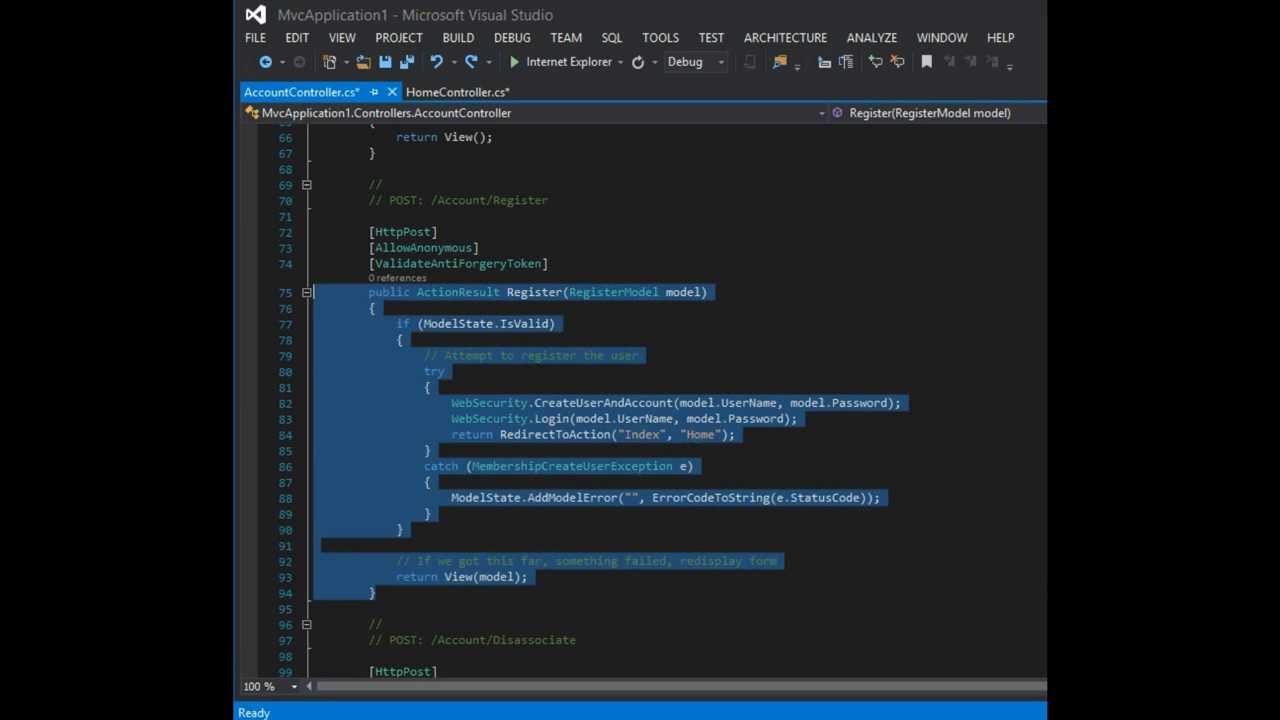Start debugging with green play icon
Screen dimensions: 1280x720
coord(514,62)
